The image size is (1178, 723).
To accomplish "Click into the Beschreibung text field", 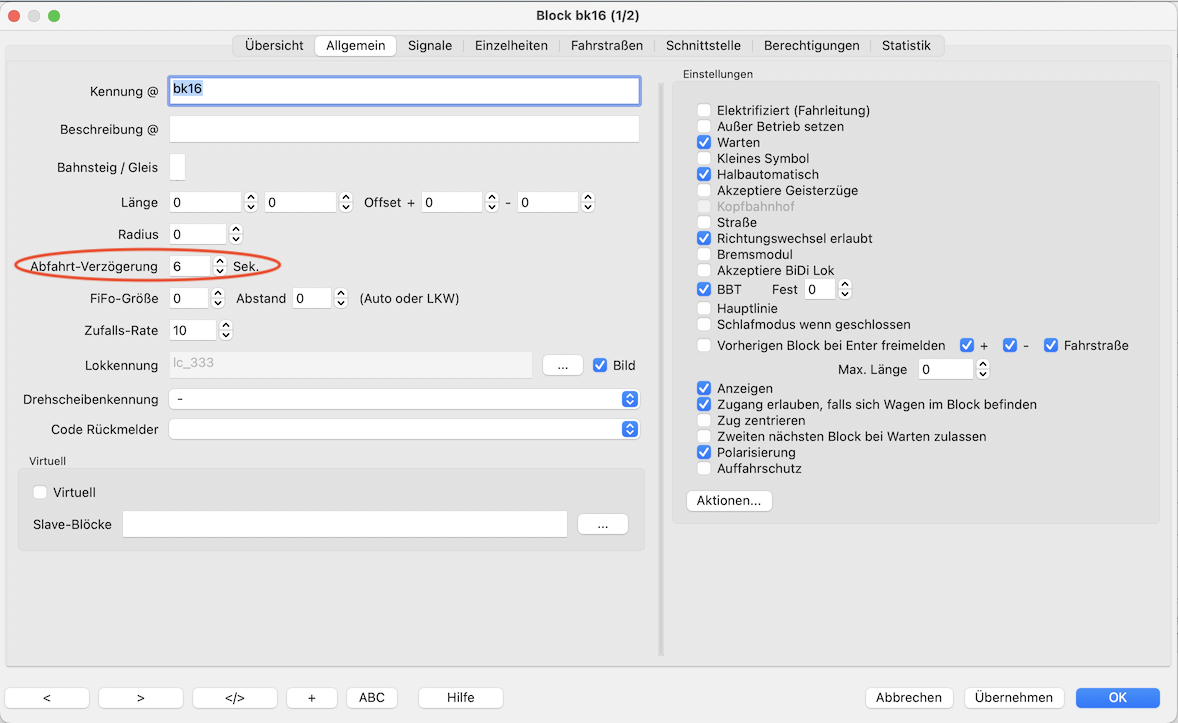I will click(x=404, y=130).
